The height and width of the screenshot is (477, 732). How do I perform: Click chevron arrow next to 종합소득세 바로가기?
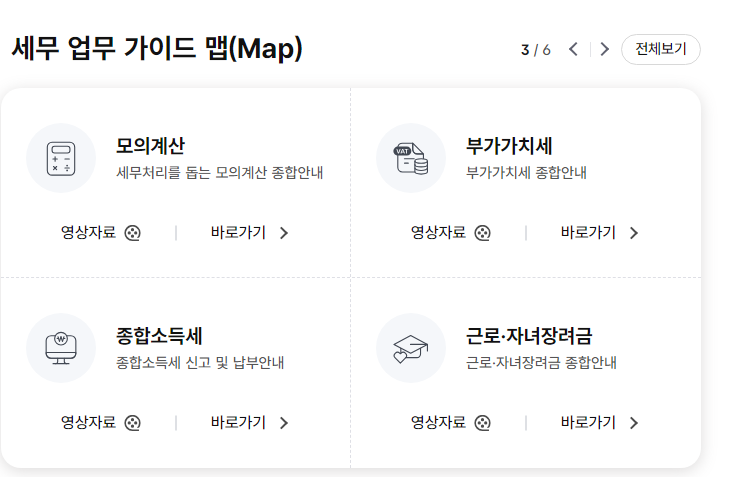(x=284, y=423)
